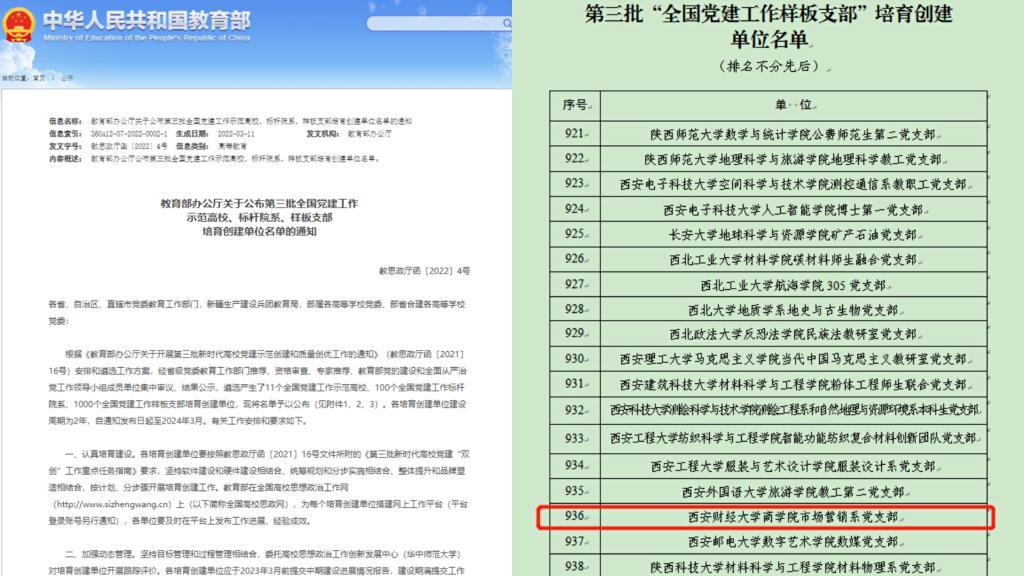Image resolution: width=1024 pixels, height=576 pixels.
Task: Select row 934 西安工程大学服装与艺术设计学院 unit
Action: (793, 466)
